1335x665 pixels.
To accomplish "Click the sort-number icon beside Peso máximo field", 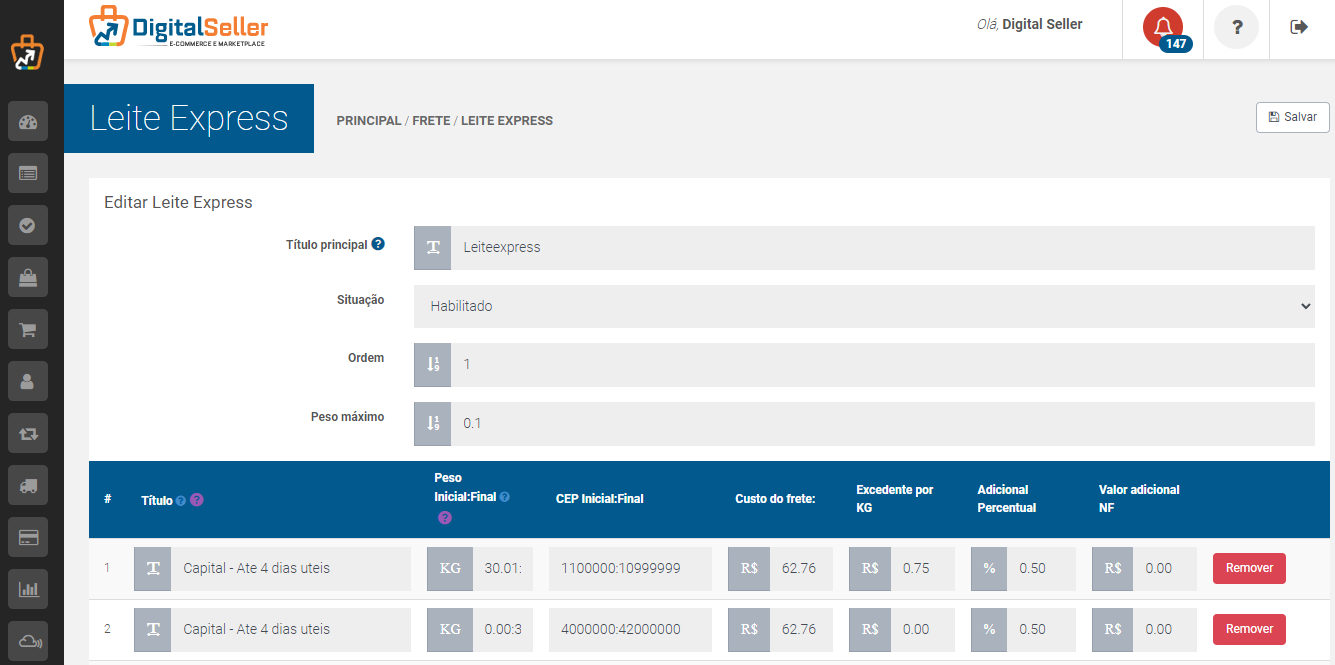I will (433, 424).
